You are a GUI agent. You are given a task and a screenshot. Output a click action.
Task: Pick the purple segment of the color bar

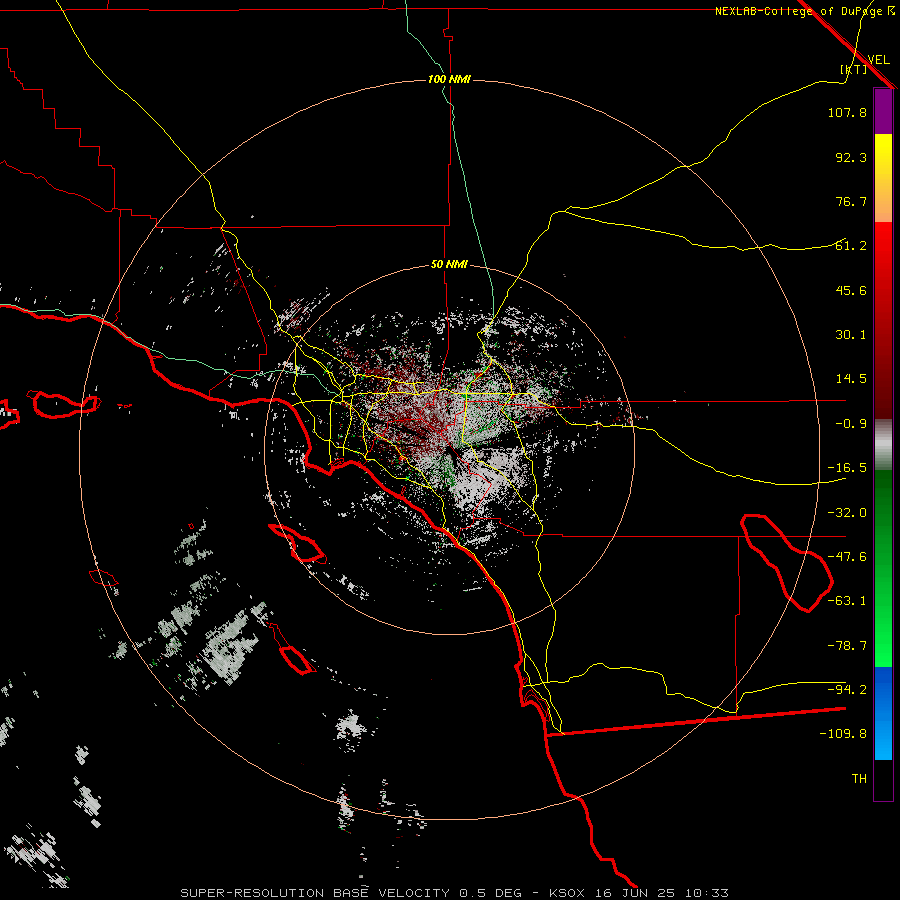(x=883, y=112)
